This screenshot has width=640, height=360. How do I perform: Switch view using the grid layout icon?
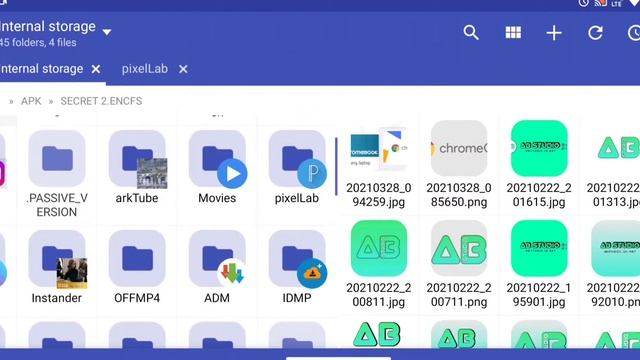pyautogui.click(x=513, y=33)
